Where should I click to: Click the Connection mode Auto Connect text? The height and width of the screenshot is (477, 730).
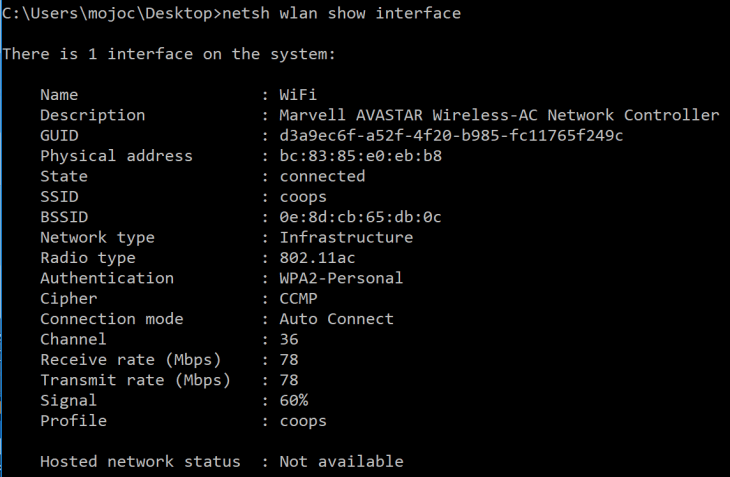pos(336,319)
